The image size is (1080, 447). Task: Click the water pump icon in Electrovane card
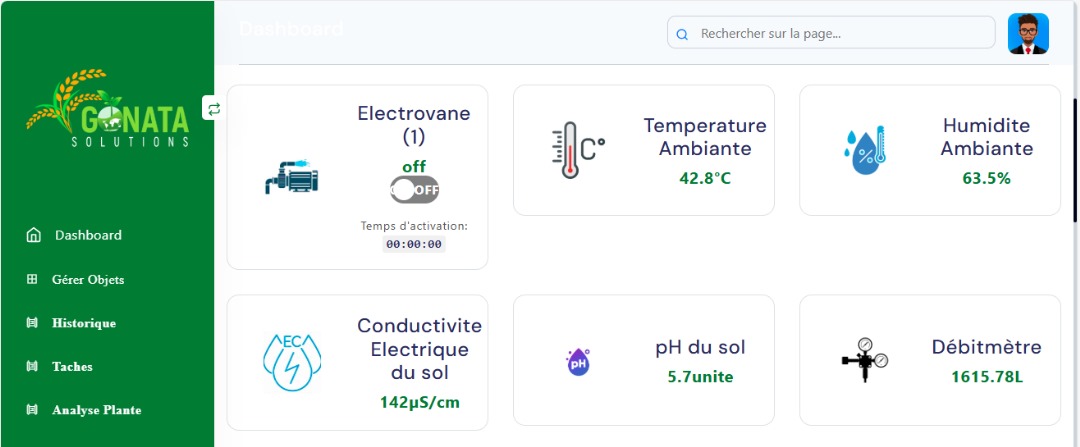pyautogui.click(x=292, y=177)
